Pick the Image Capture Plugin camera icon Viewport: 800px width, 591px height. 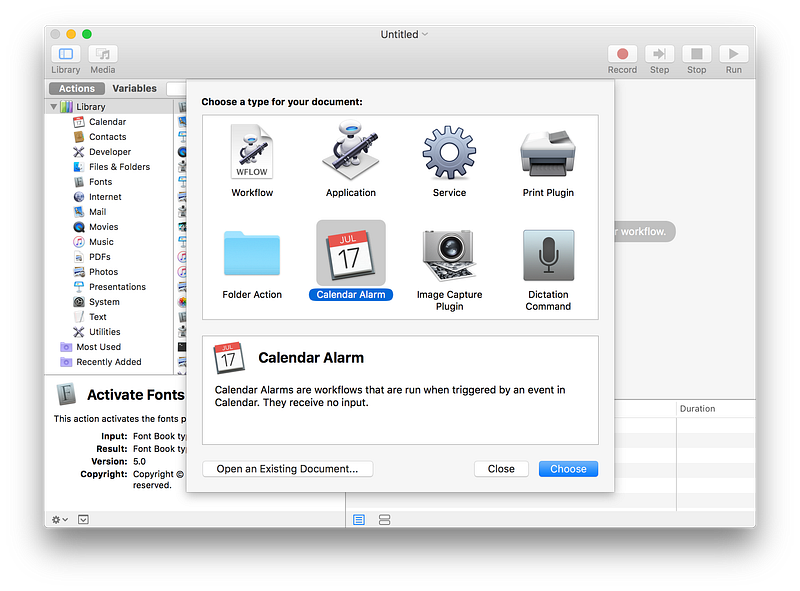[x=449, y=255]
